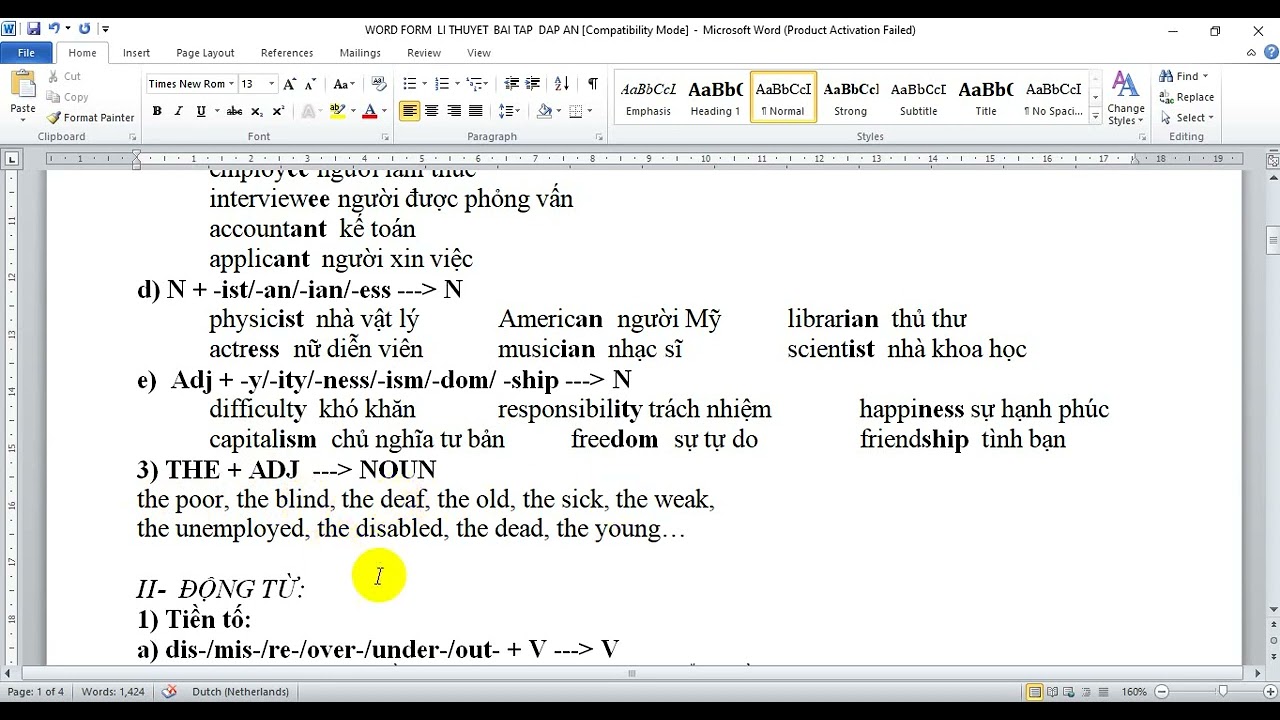Click the Cut command
Image resolution: width=1280 pixels, height=720 pixels.
[x=64, y=76]
